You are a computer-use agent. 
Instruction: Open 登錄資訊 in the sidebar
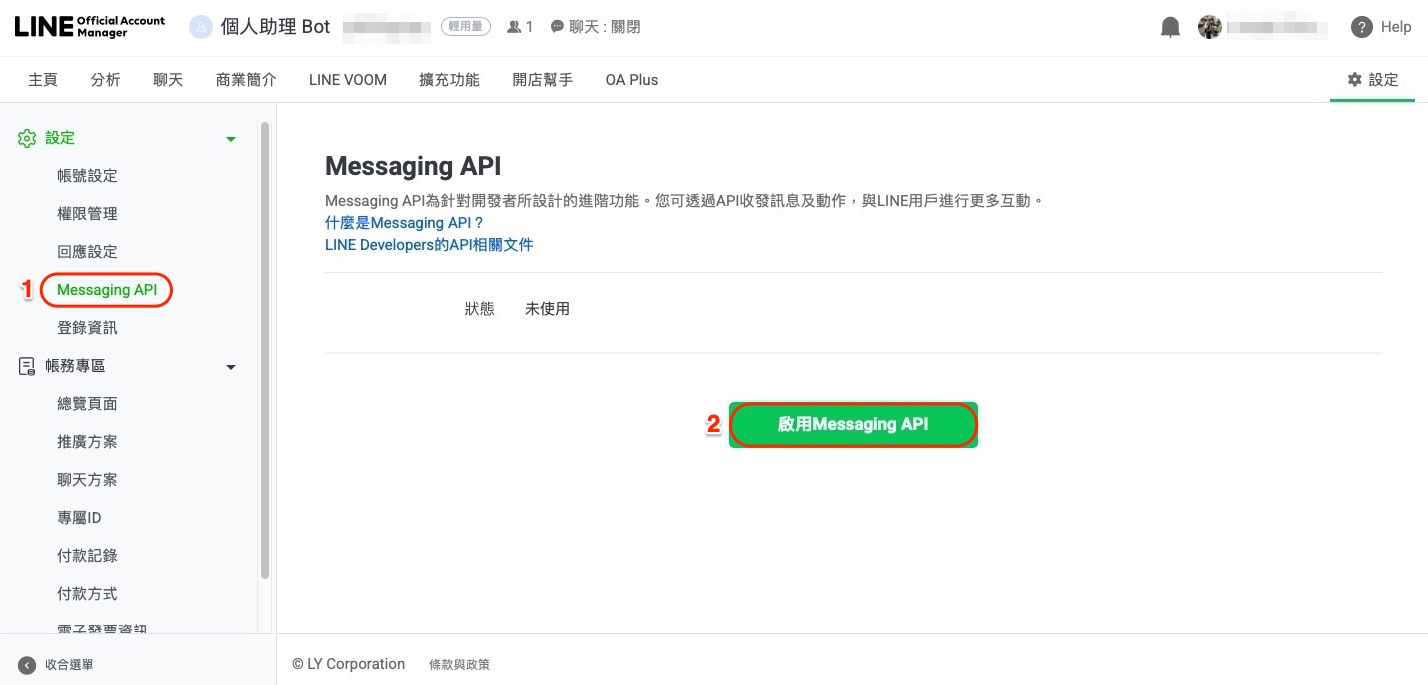(87, 328)
